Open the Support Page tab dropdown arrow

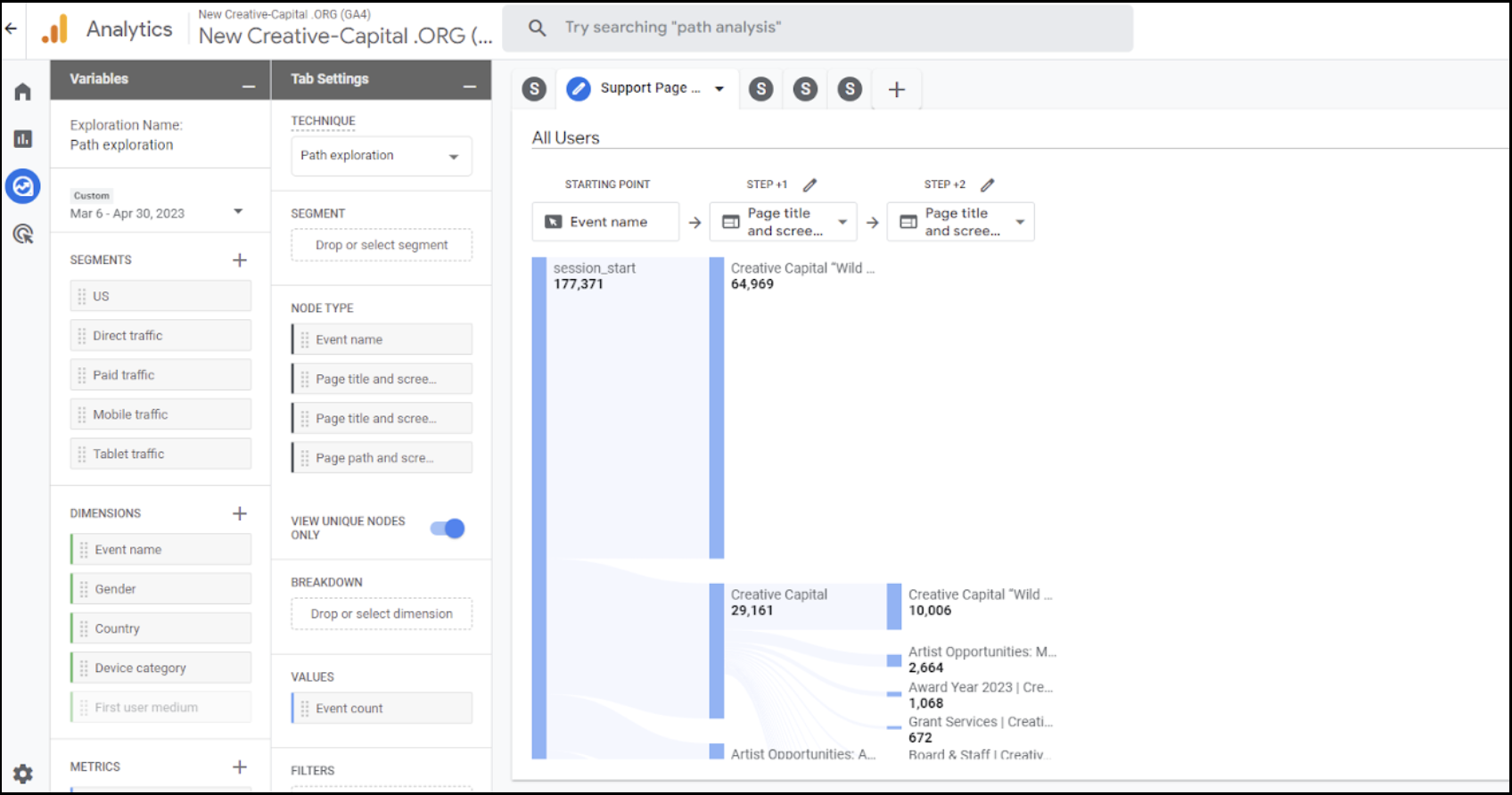(719, 89)
